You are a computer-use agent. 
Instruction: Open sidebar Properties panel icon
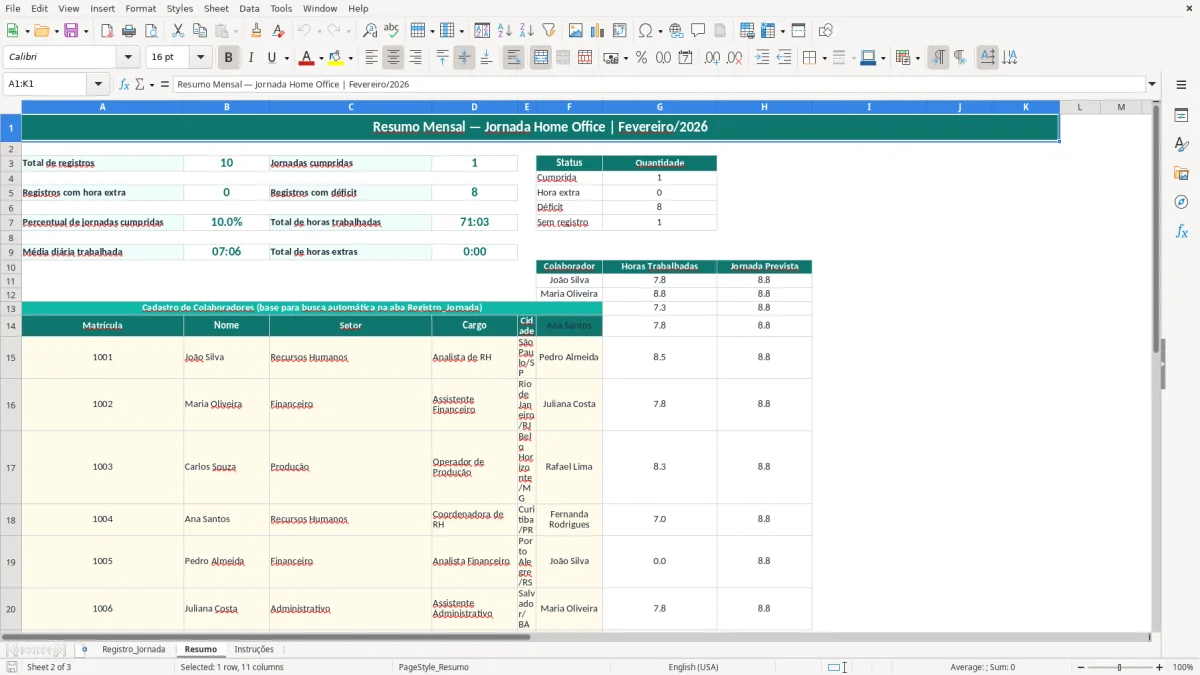click(1181, 116)
